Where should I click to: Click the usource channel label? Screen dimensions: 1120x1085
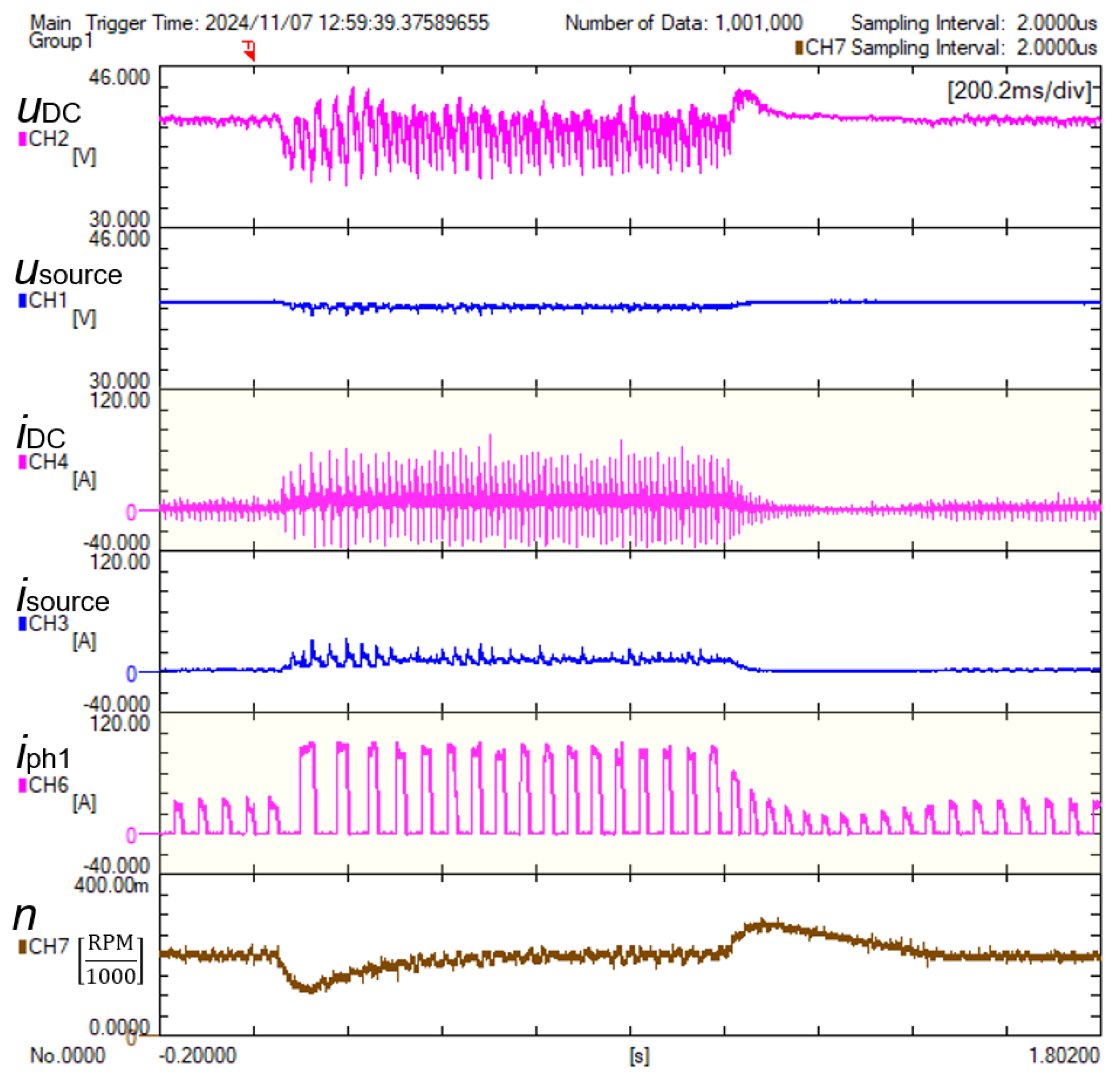69,273
